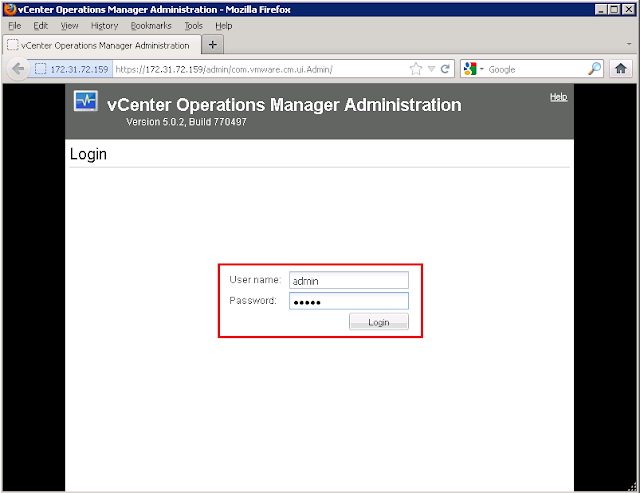Screen dimensions: 640x493
Task: Go to the Firefox home page icon
Action: (621, 69)
